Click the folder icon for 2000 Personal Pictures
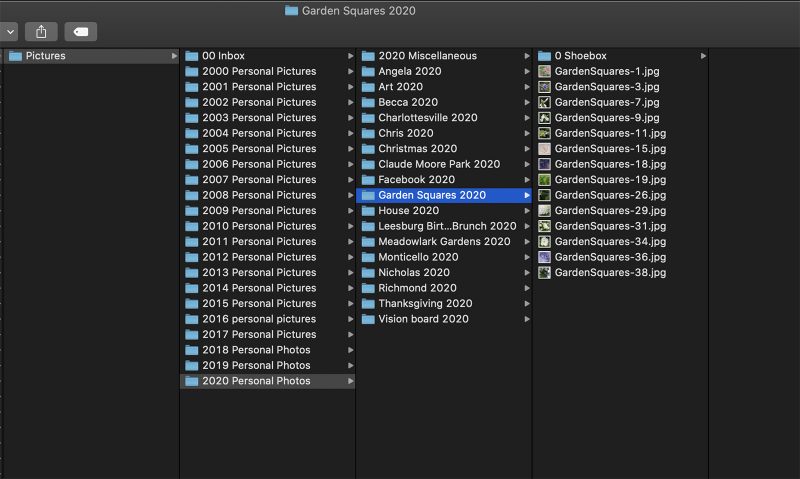The height and width of the screenshot is (479, 800). pos(191,71)
